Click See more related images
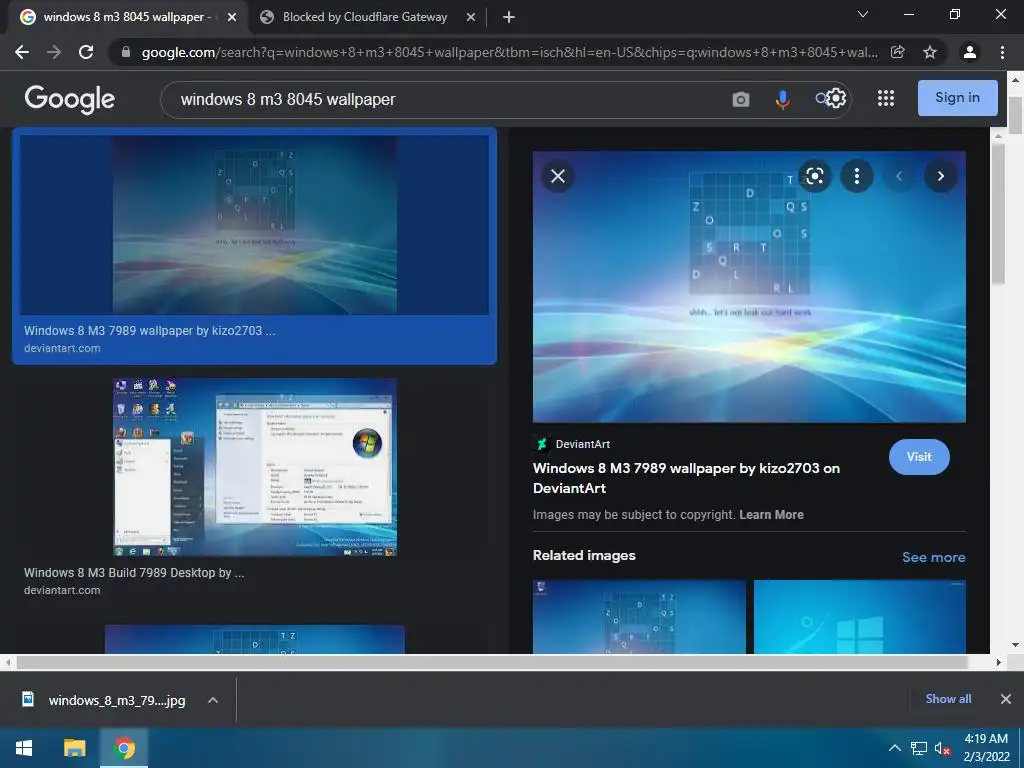 click(933, 557)
